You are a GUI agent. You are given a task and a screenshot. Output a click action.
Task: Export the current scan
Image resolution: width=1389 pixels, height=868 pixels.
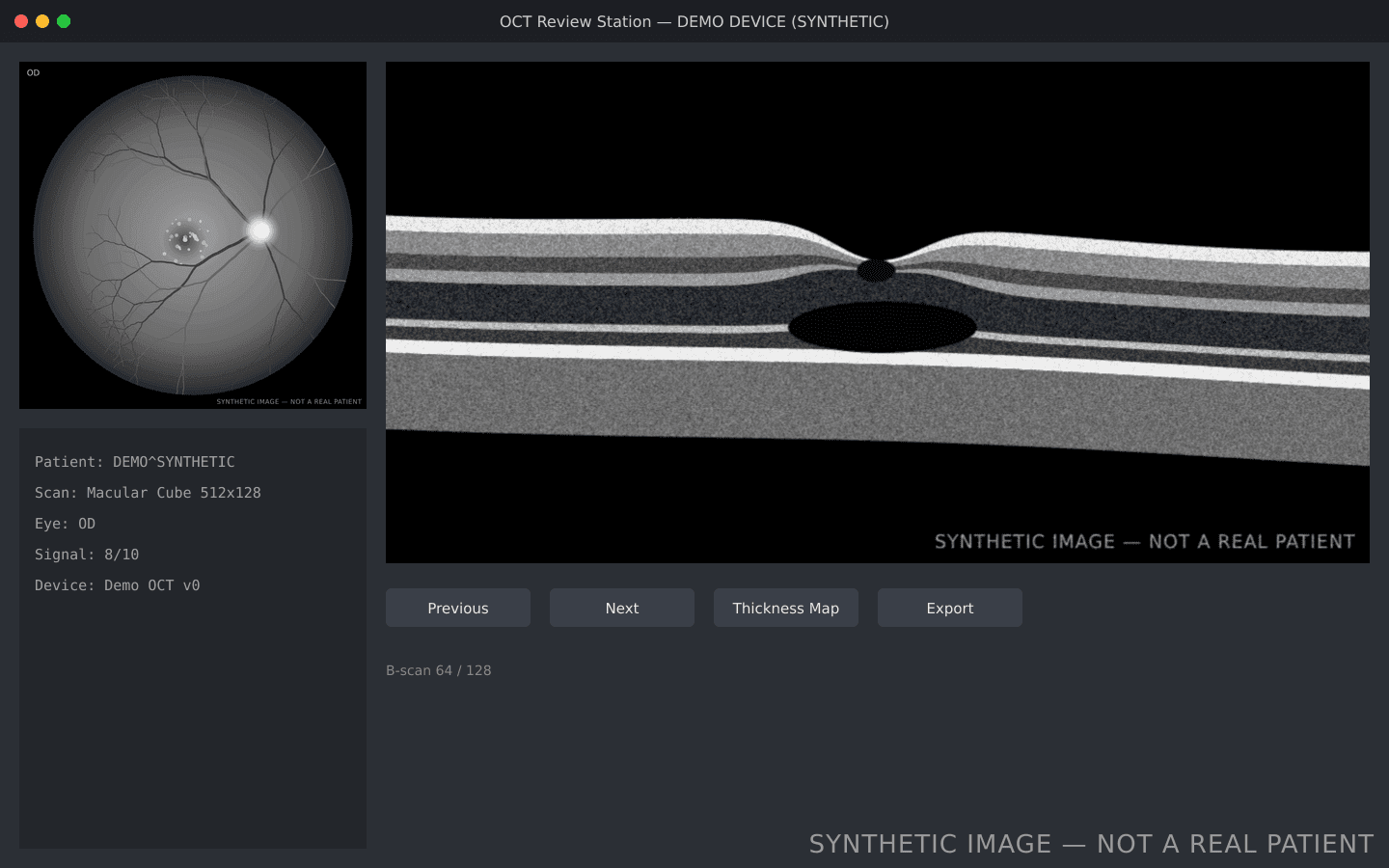point(950,608)
